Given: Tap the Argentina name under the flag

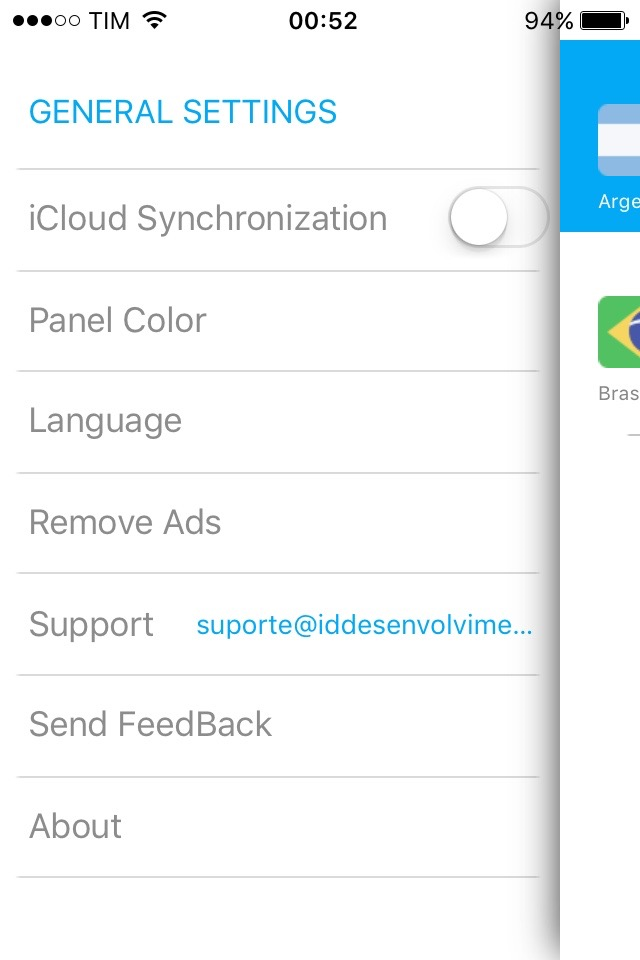Looking at the screenshot, I should (620, 202).
